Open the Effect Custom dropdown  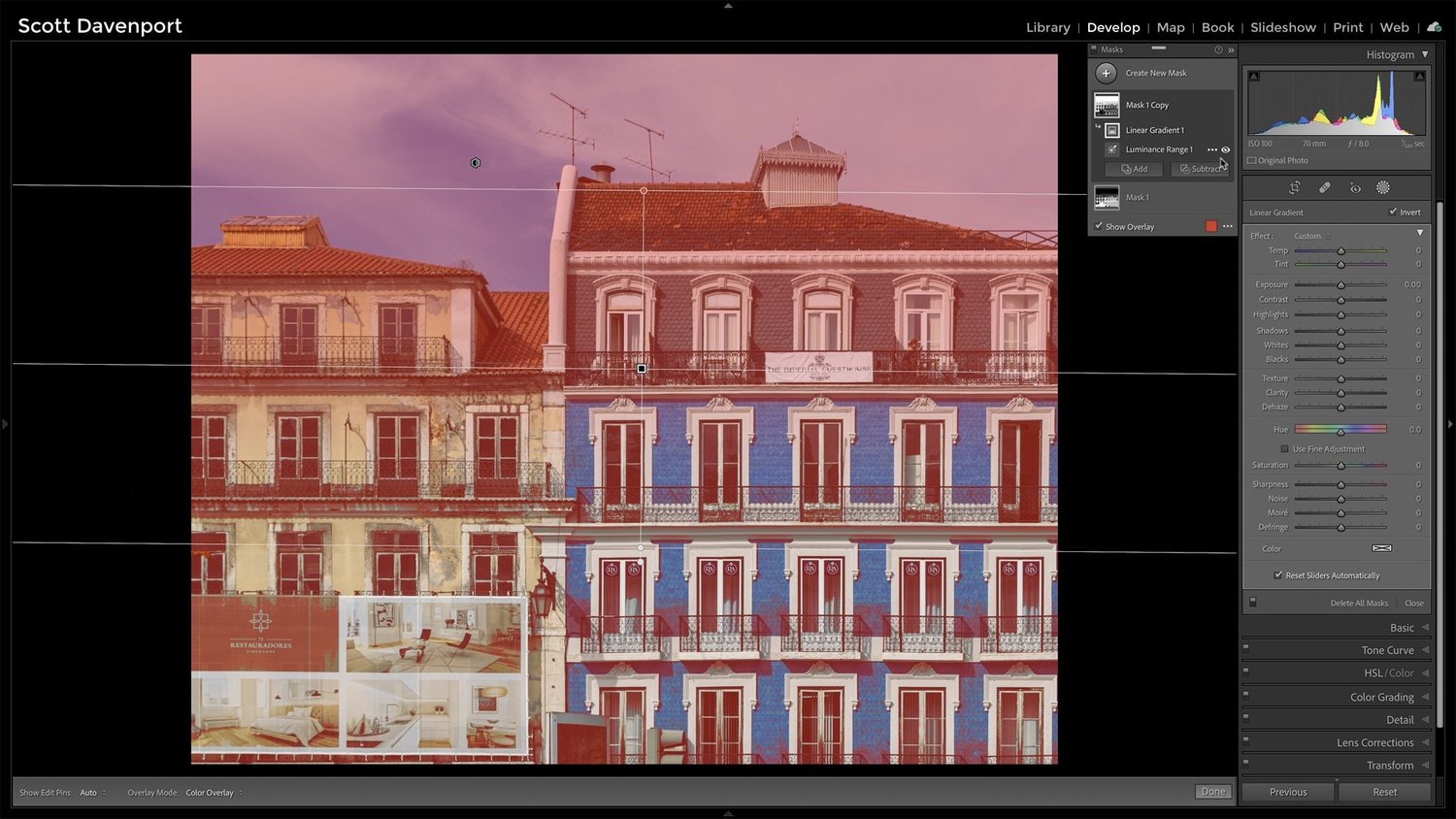tap(1308, 235)
